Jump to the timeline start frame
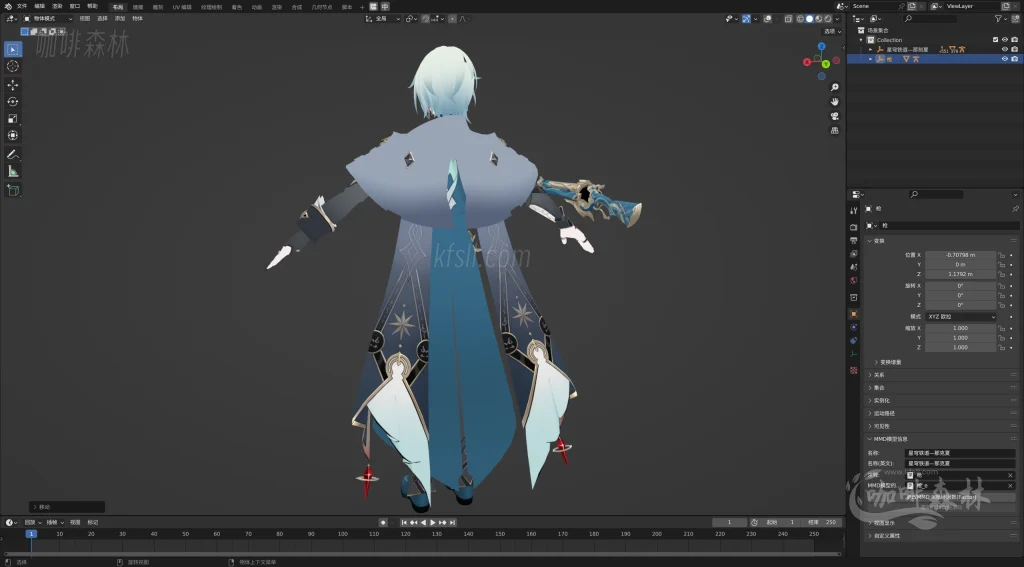This screenshot has height=567, width=1024. (404, 523)
